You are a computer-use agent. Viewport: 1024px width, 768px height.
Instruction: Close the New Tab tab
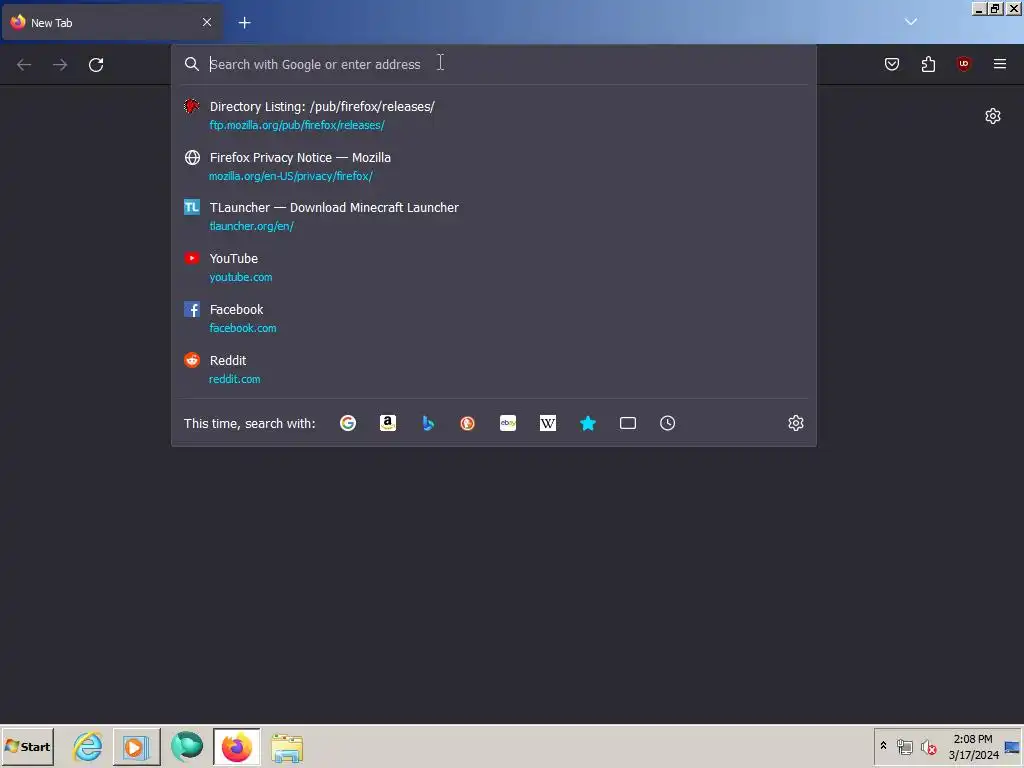207,22
